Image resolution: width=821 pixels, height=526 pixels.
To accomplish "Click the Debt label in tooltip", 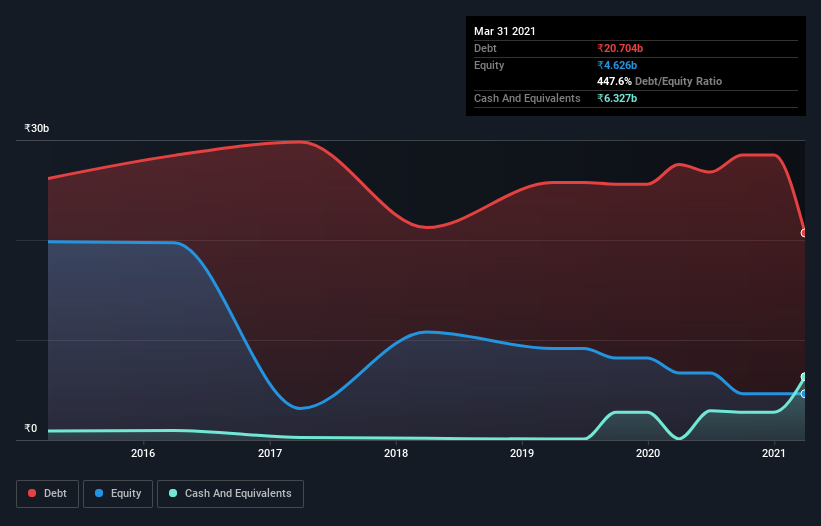I will pyautogui.click(x=485, y=48).
